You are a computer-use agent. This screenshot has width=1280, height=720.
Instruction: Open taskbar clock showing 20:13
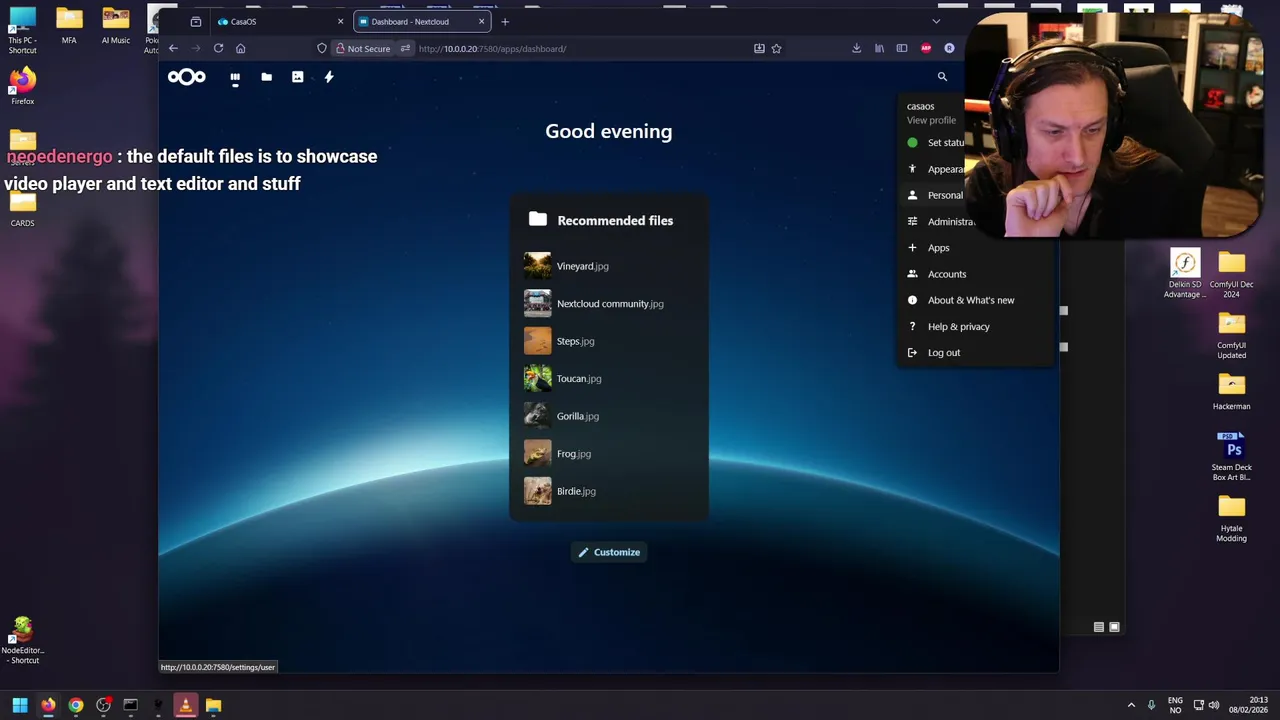tap(1249, 705)
